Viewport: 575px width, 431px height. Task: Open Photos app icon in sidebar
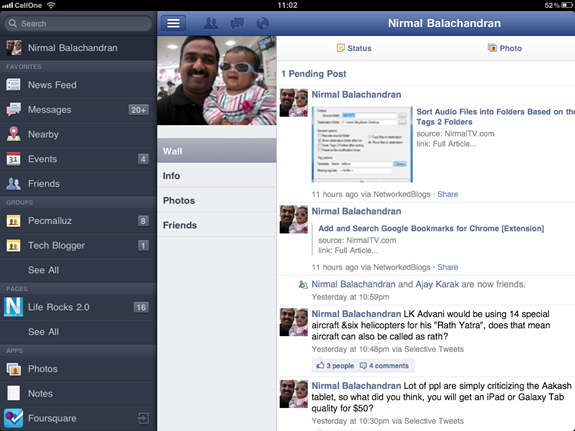(x=14, y=369)
